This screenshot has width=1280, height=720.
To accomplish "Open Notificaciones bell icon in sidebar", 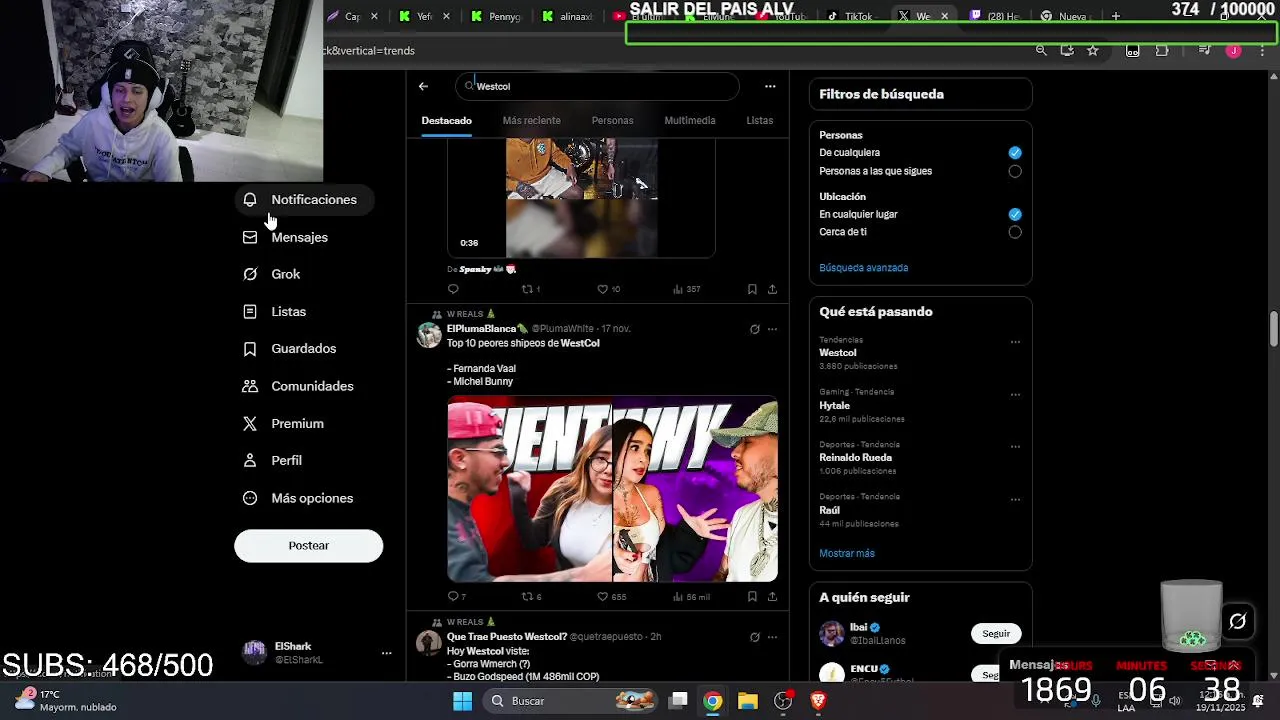I will pos(250,200).
